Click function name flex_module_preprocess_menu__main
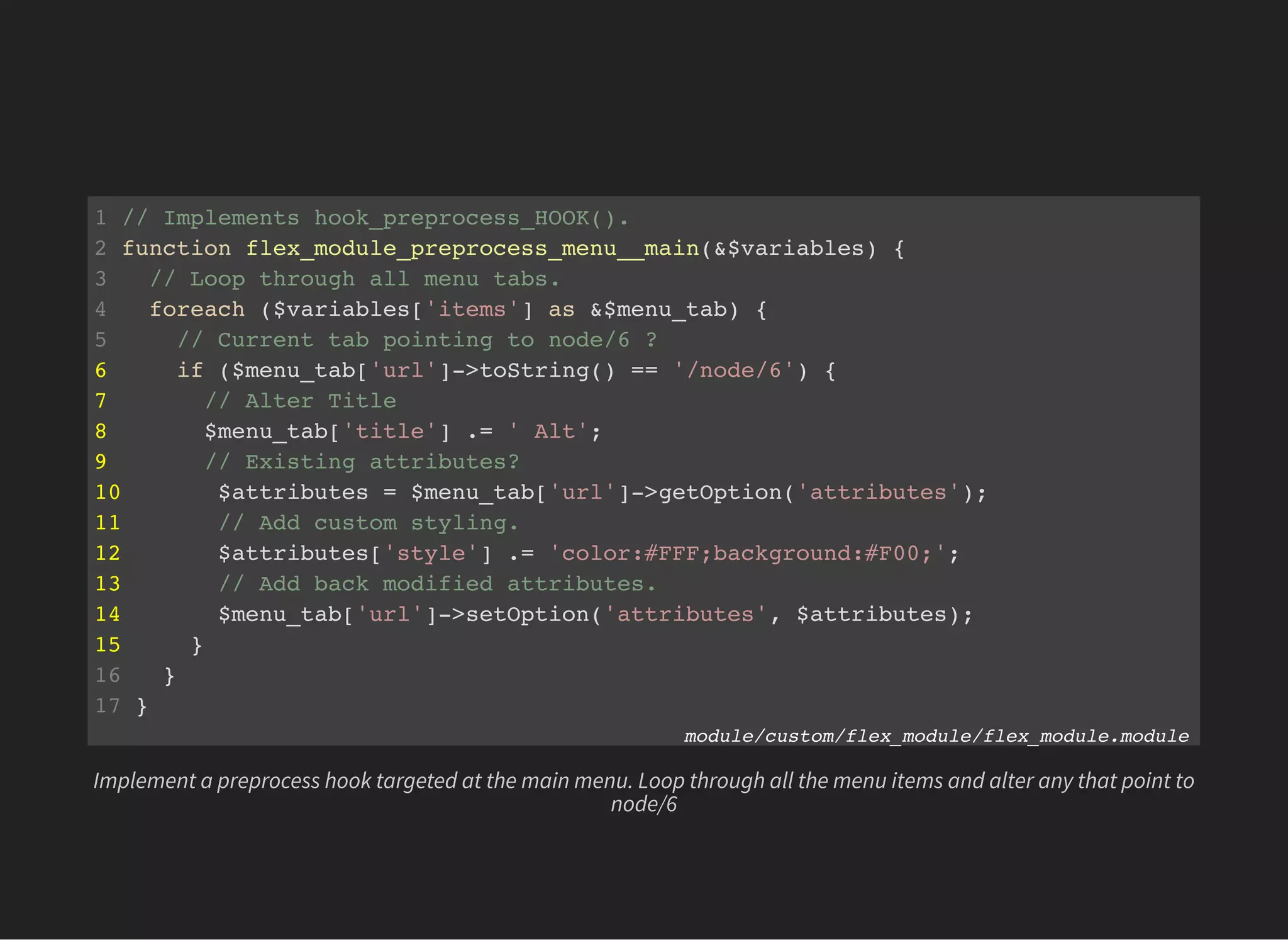 tap(472, 249)
